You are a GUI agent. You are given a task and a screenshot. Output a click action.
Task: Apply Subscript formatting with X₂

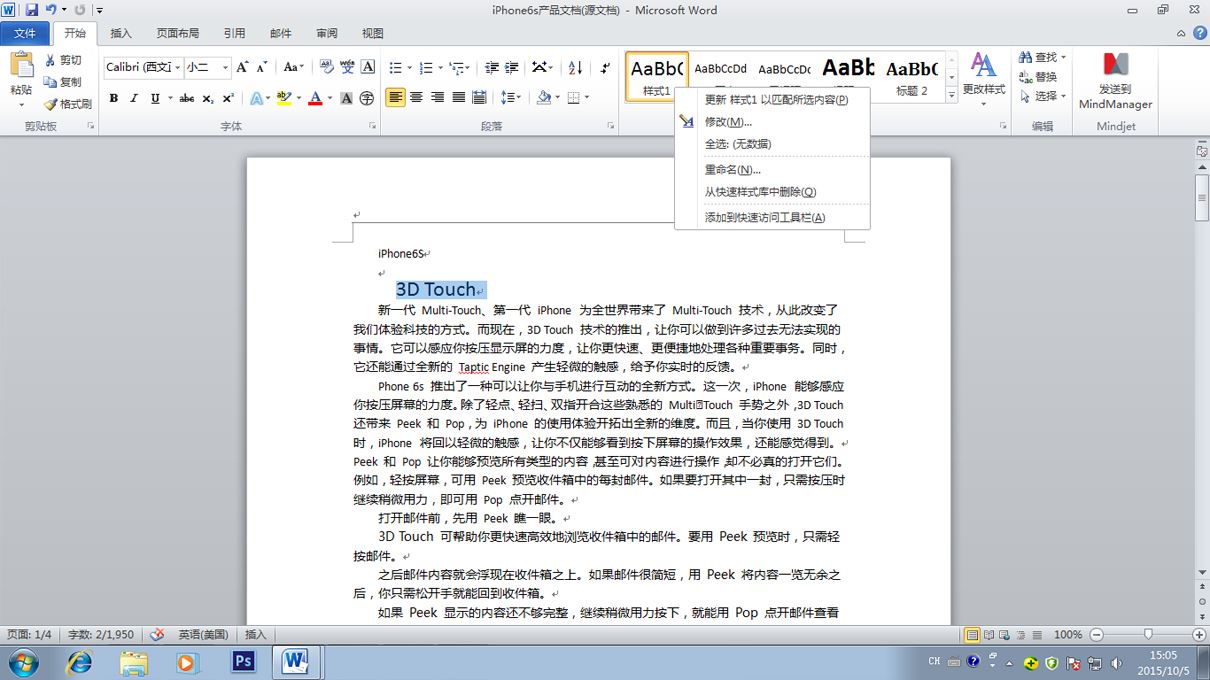pos(208,98)
